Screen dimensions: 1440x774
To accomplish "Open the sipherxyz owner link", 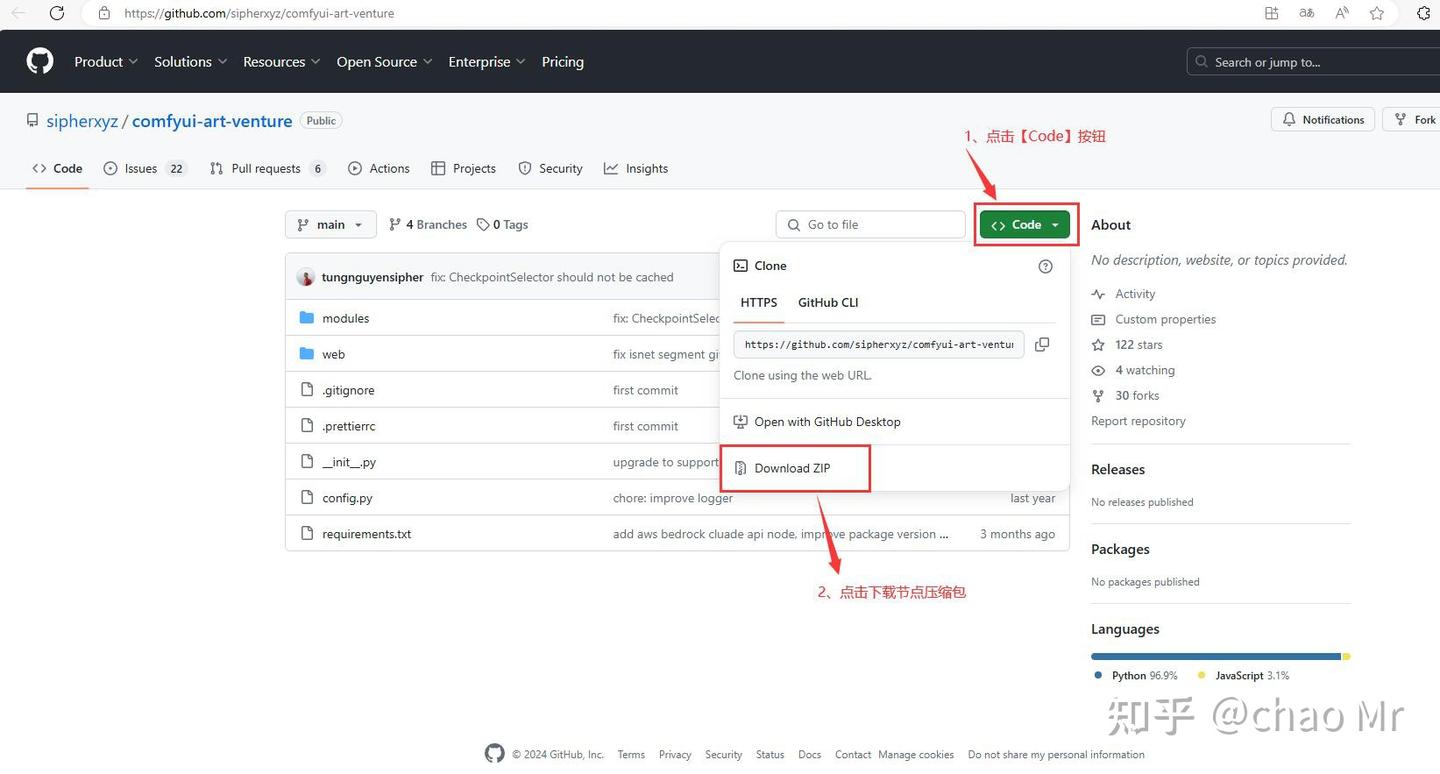I will [82, 121].
